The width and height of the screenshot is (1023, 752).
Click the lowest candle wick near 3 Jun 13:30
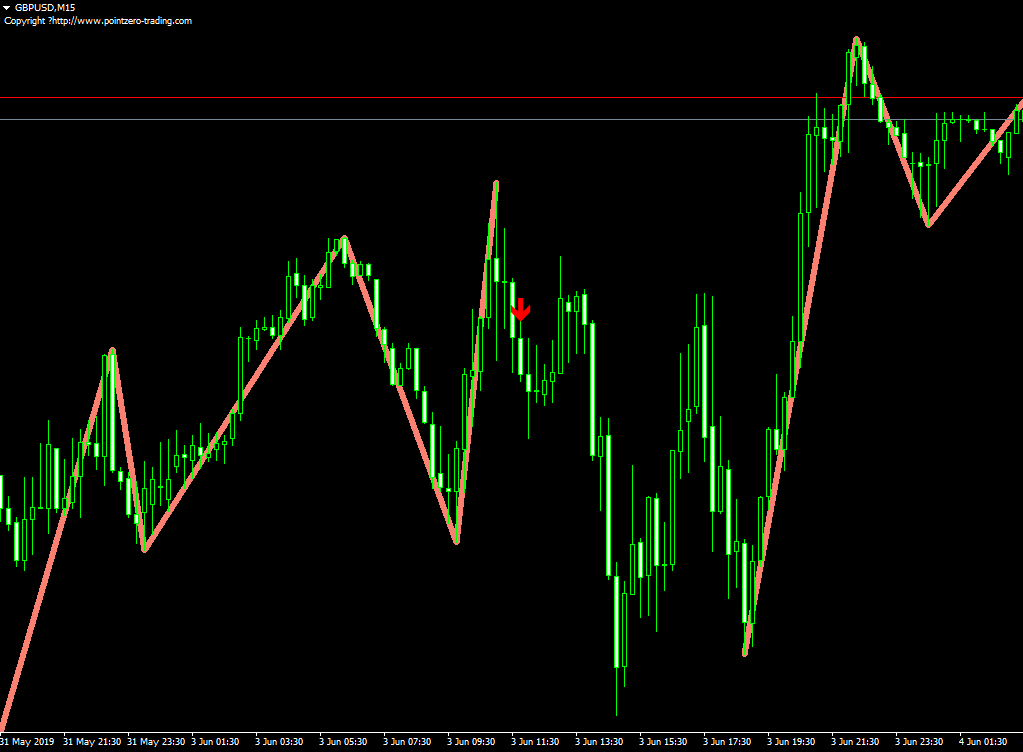[617, 712]
